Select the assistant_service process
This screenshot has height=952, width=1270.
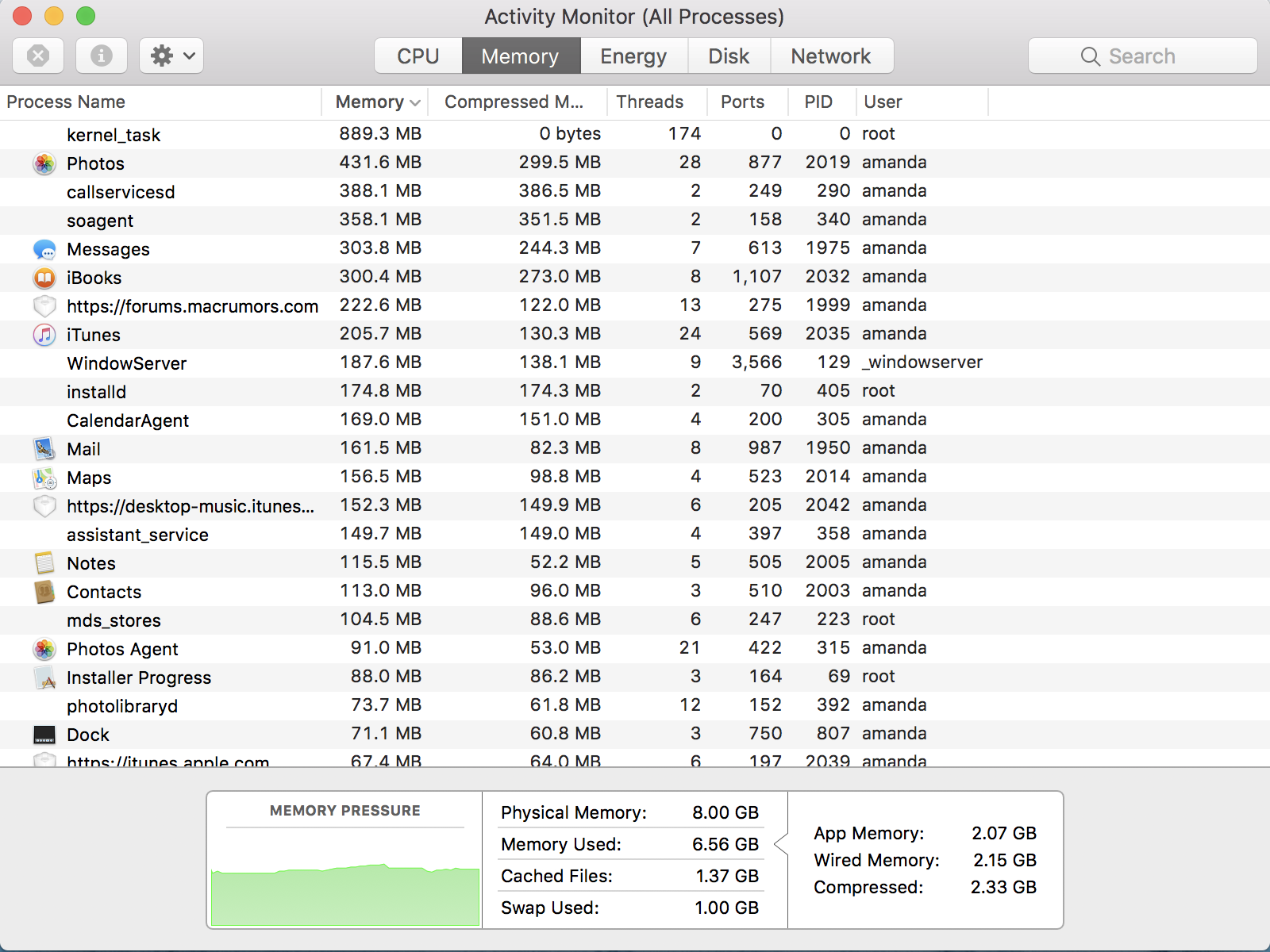pyautogui.click(x=635, y=534)
